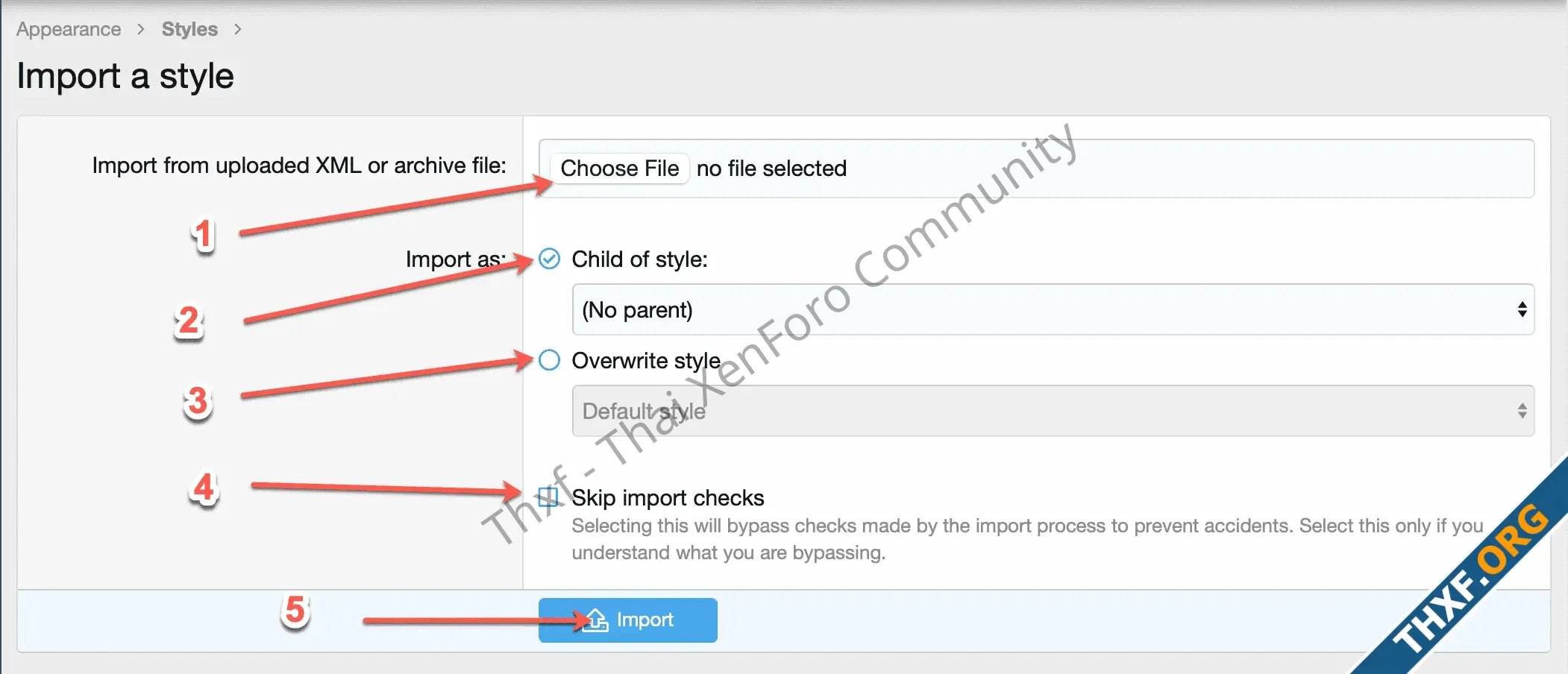Open the (No parent) style dropdown
The height and width of the screenshot is (674, 1568).
1053,309
